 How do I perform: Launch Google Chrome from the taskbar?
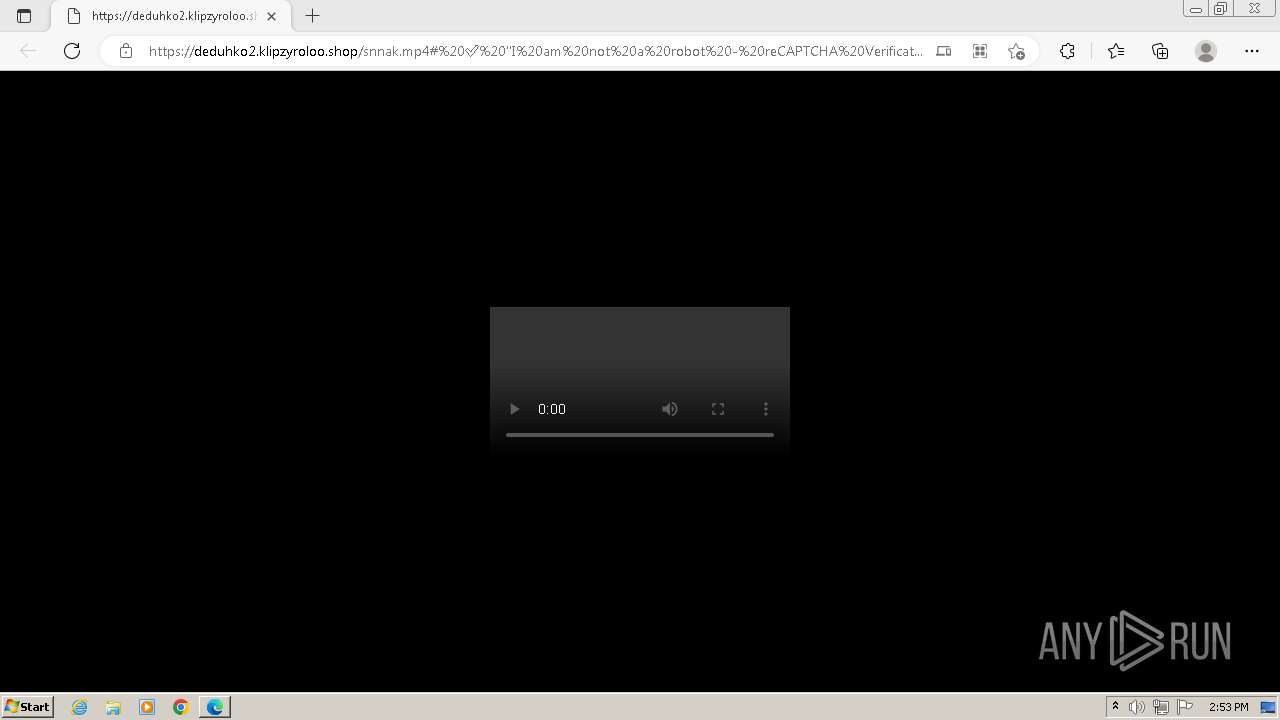click(181, 707)
